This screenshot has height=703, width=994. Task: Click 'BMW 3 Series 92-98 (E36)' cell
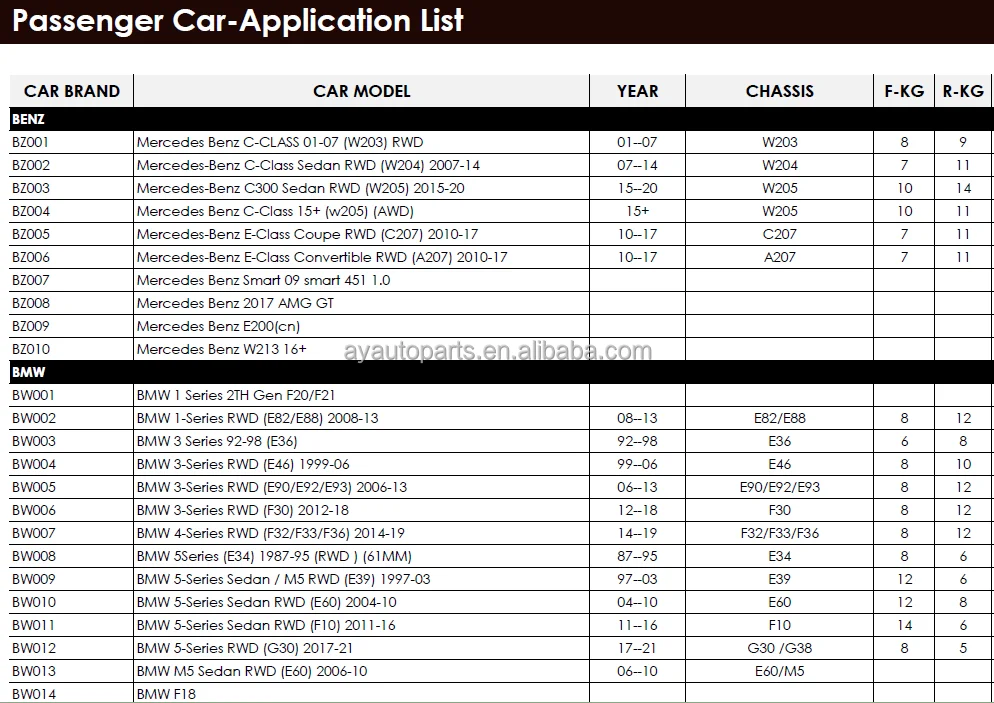coord(361,441)
